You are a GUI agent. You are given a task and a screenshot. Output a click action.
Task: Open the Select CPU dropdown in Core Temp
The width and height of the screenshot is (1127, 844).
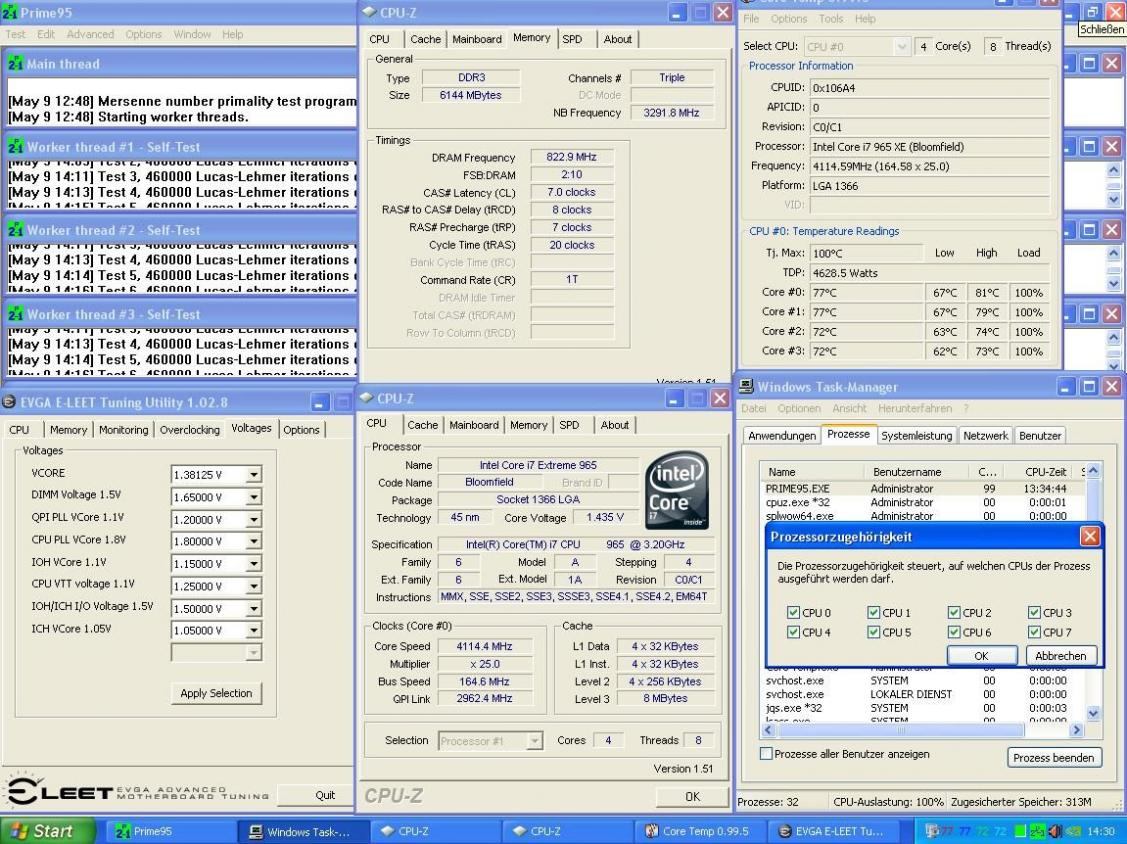(901, 46)
